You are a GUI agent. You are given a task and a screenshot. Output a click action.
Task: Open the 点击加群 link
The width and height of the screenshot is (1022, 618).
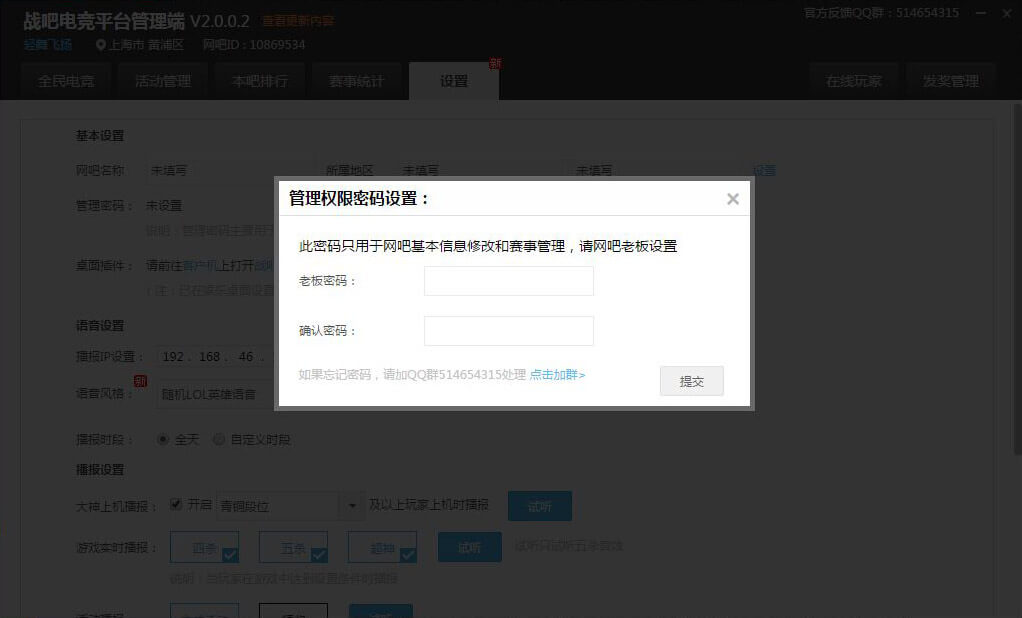pyautogui.click(x=557, y=375)
